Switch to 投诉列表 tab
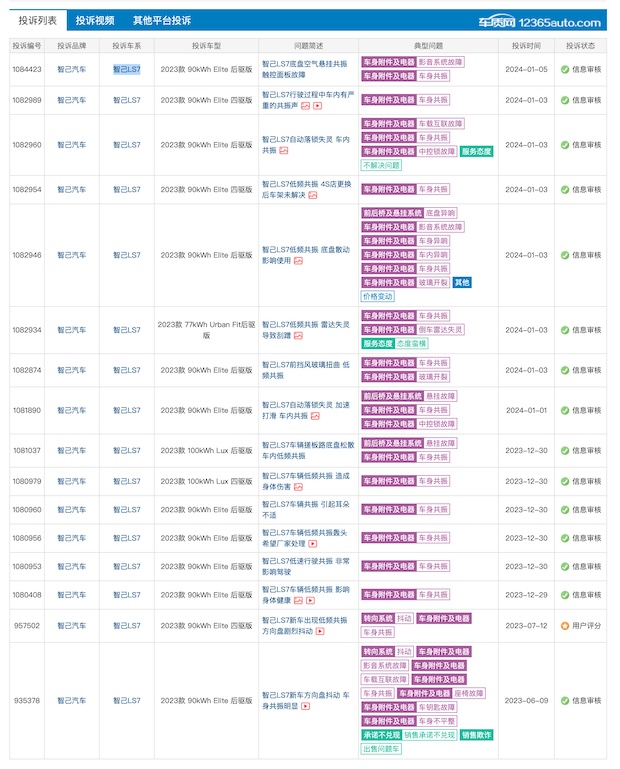Viewport: 620px width, 769px height. pos(38,20)
